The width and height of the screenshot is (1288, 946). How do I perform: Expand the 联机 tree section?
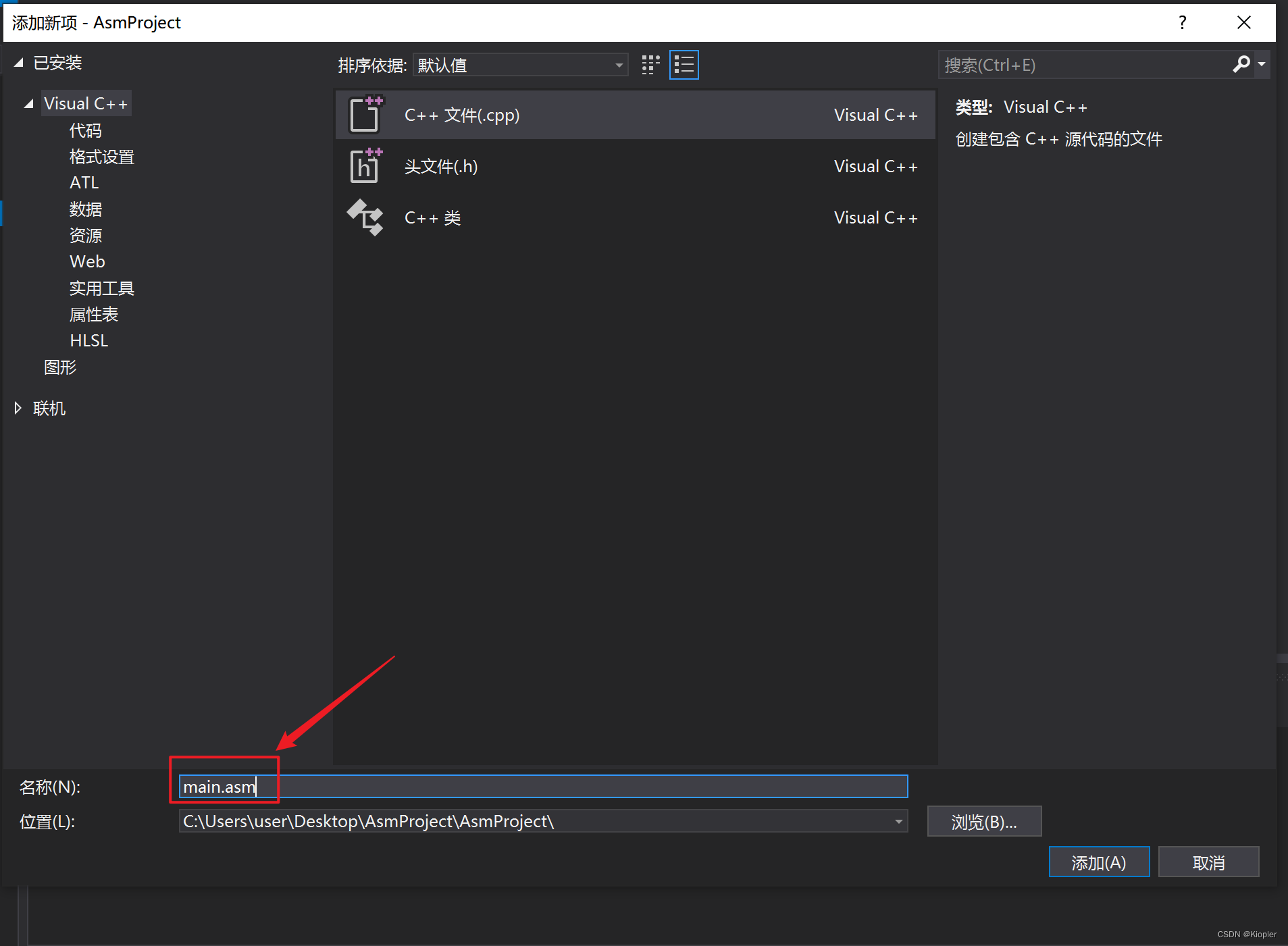tap(18, 408)
